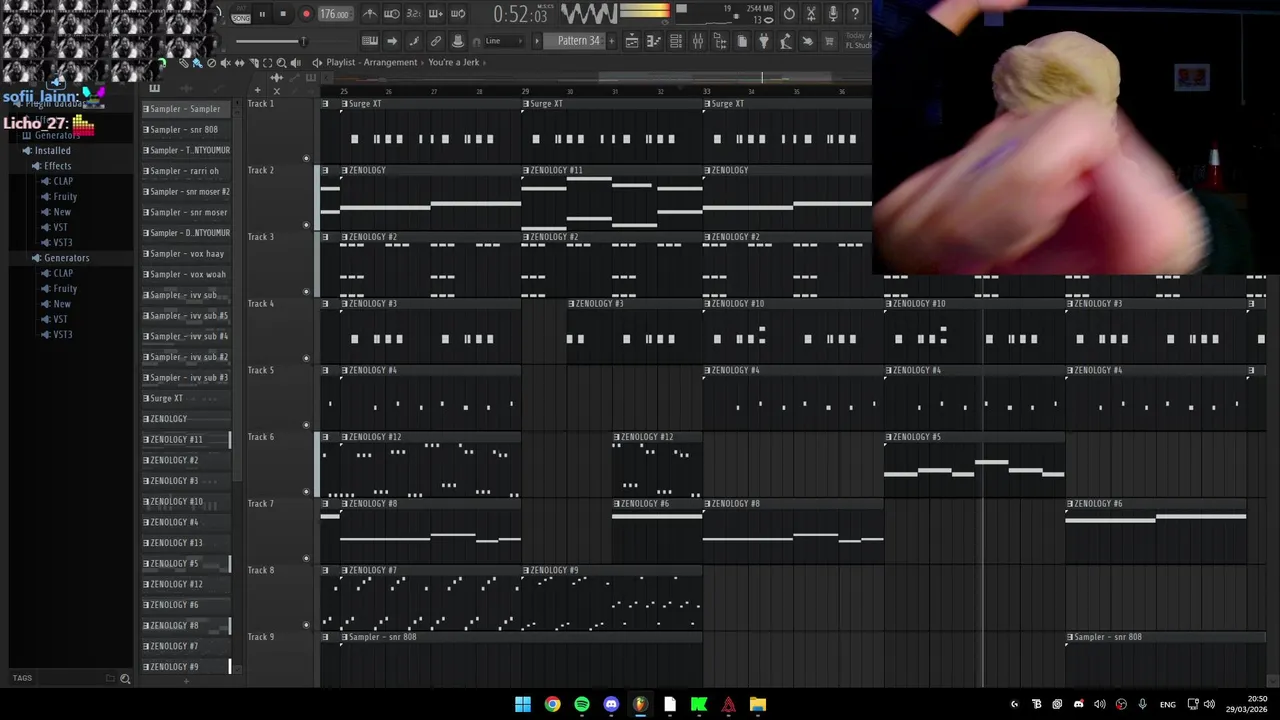Mute Track 6 using its dot
The width and height of the screenshot is (1280, 720).
pos(306,491)
